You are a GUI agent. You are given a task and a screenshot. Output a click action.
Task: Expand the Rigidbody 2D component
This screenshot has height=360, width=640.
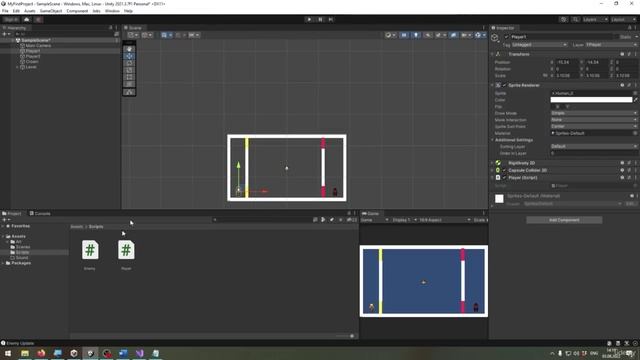pyautogui.click(x=492, y=163)
